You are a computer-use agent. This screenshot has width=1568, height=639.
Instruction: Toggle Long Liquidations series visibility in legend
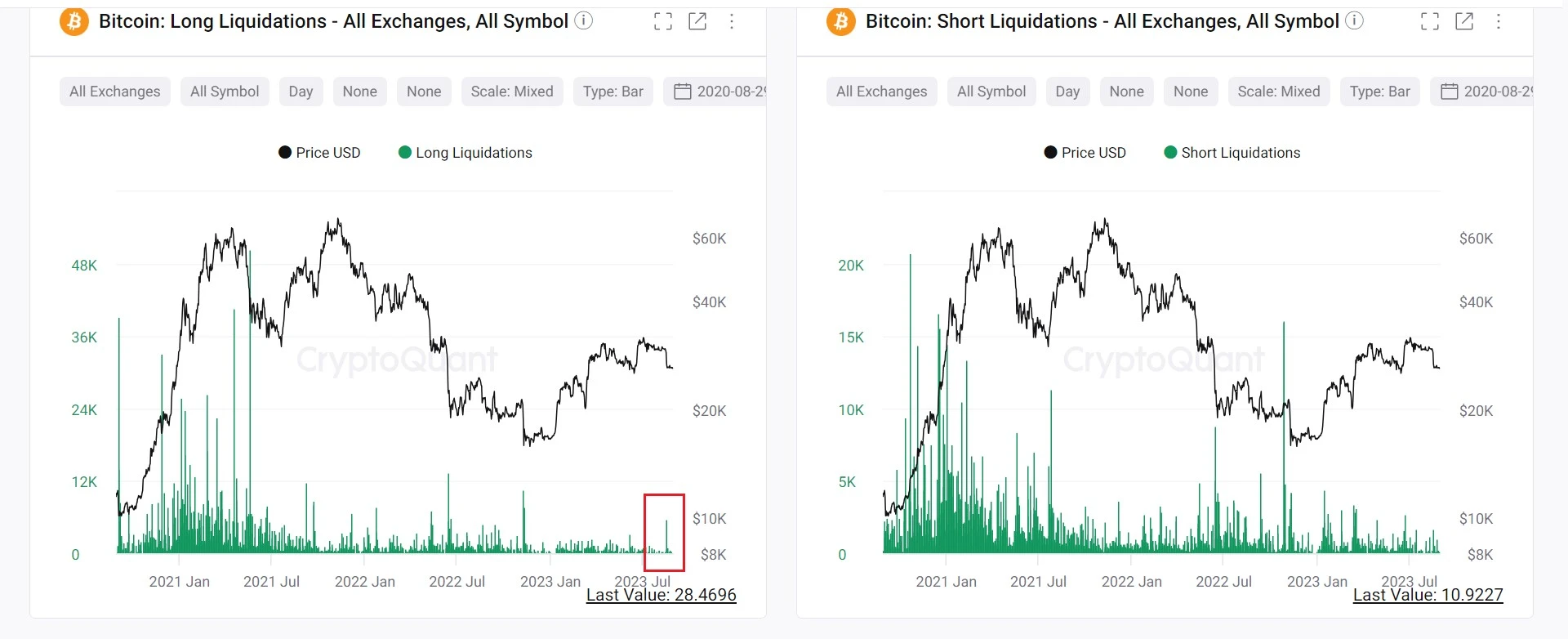[x=465, y=153]
